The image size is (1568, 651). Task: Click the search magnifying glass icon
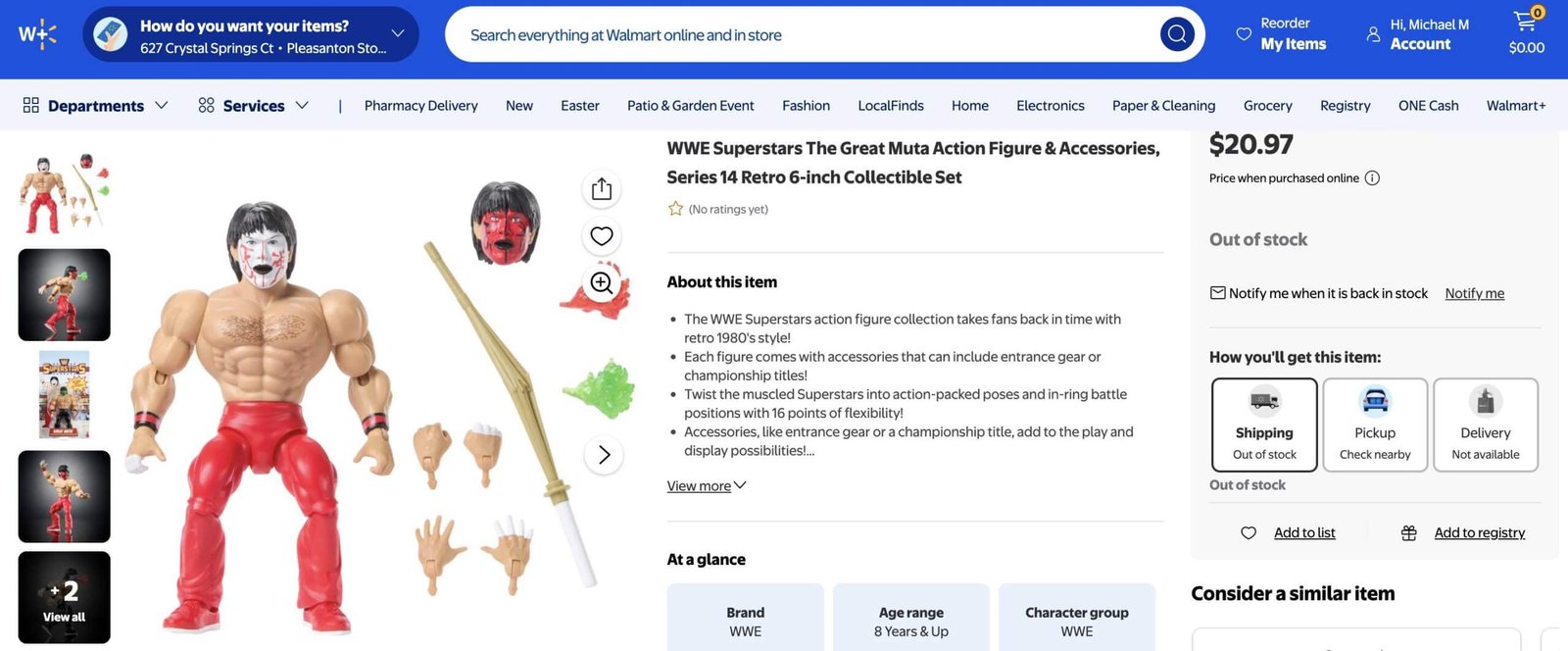[x=1176, y=32]
